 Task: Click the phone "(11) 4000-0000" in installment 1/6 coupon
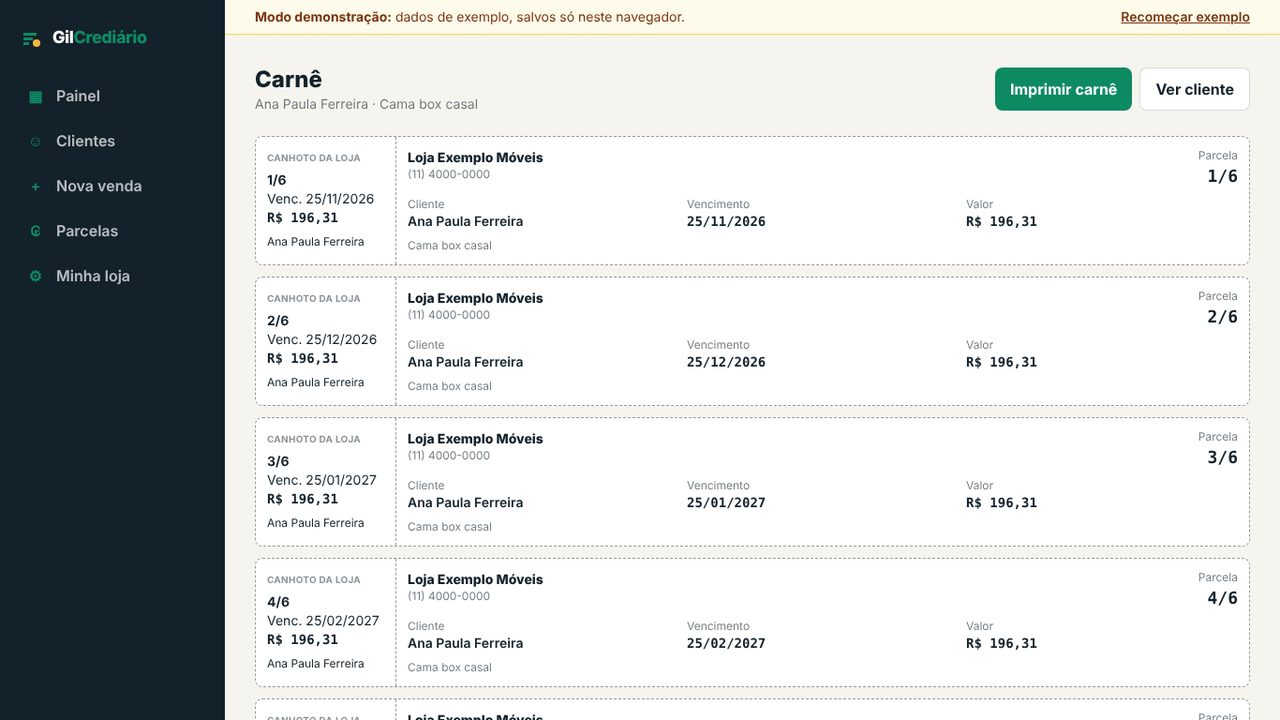point(449,175)
